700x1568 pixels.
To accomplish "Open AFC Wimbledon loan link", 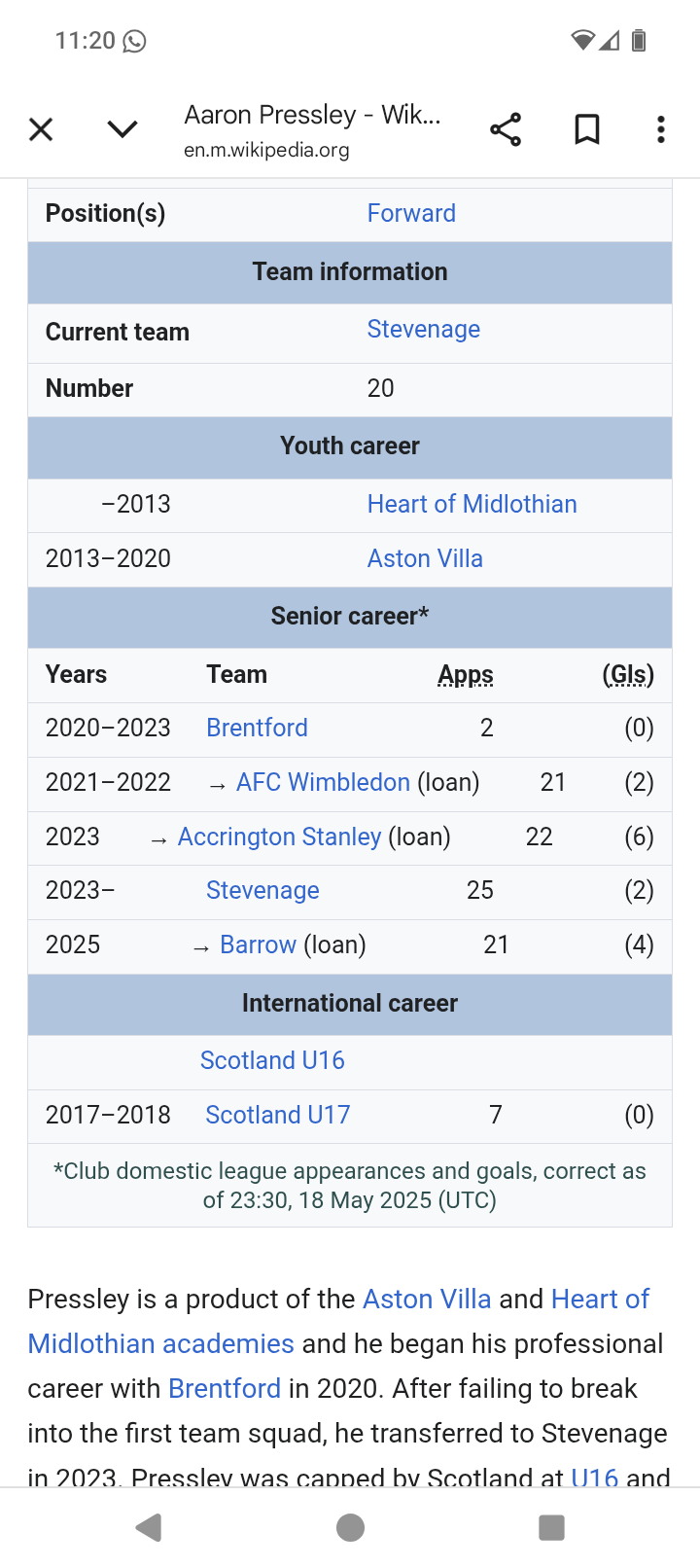I will tap(323, 782).
